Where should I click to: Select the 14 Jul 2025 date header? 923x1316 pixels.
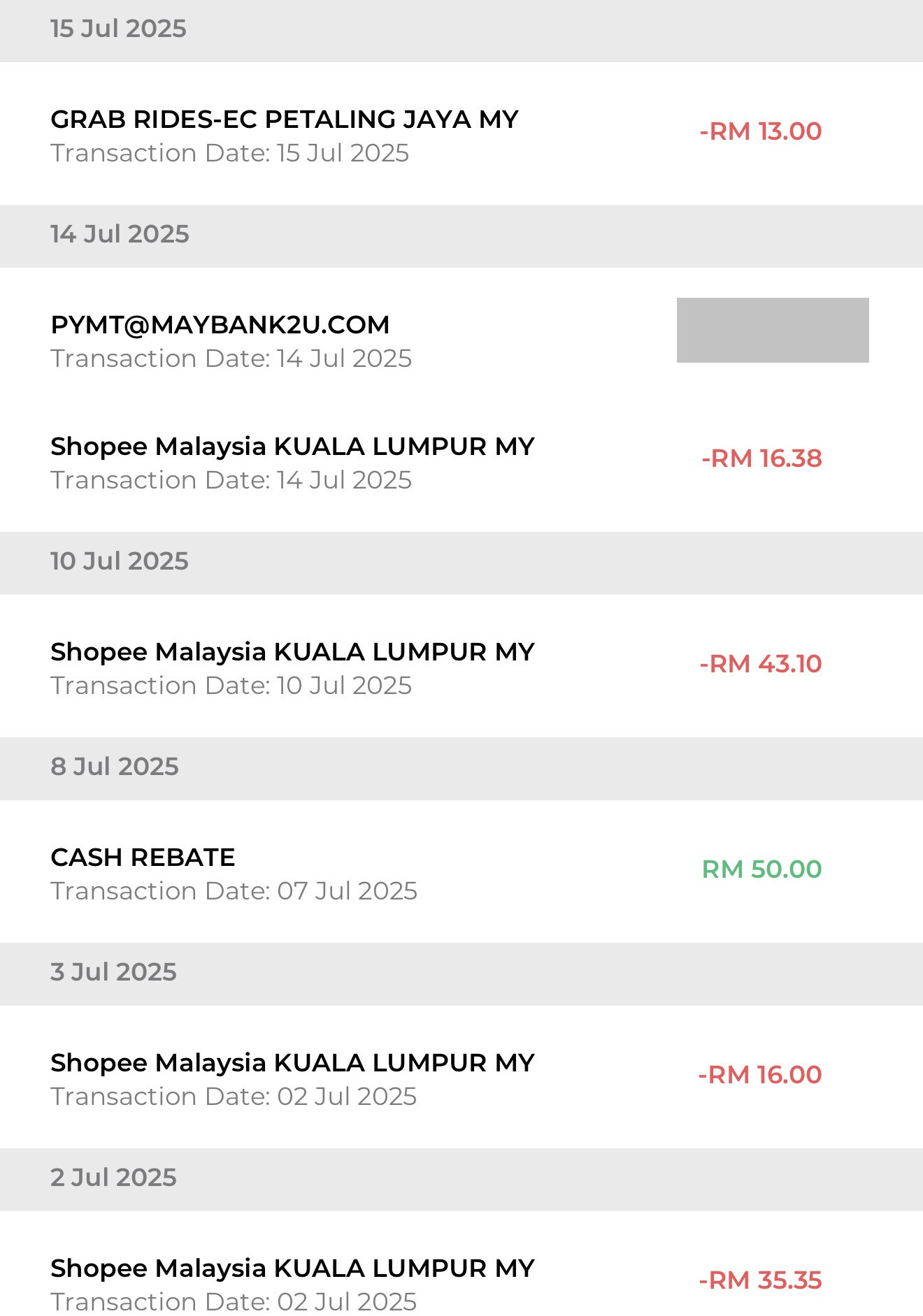pos(120,234)
